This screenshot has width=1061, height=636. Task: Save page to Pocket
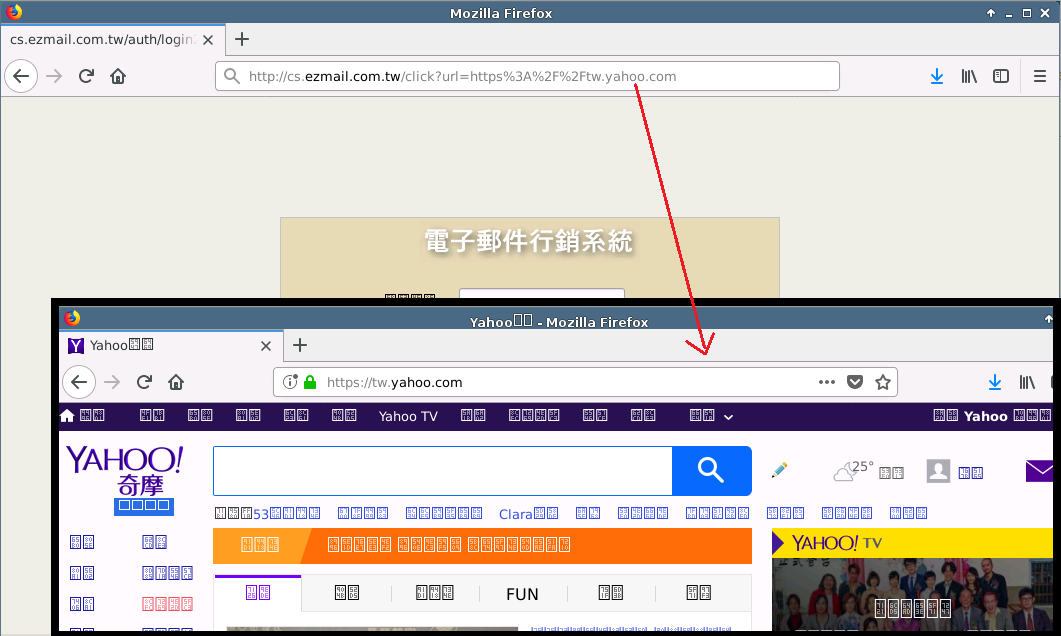click(855, 382)
